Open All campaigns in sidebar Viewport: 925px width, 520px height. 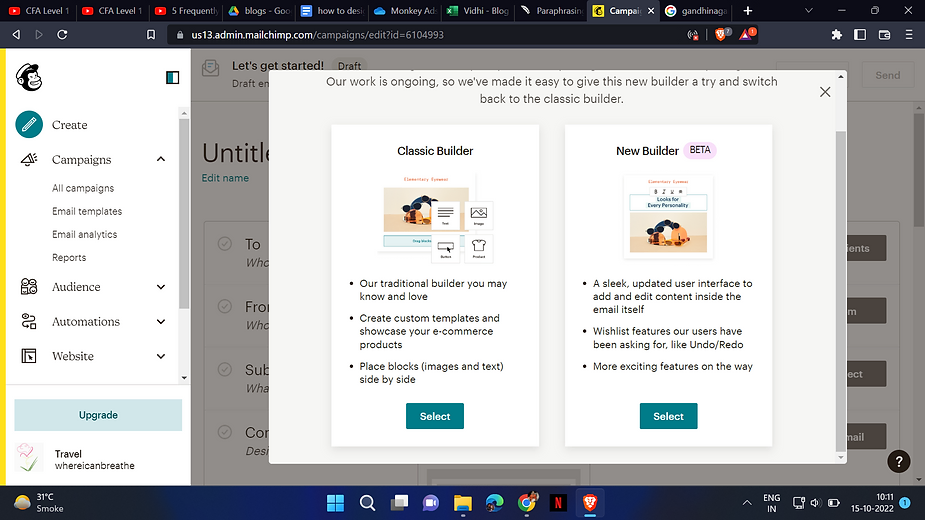tap(83, 188)
